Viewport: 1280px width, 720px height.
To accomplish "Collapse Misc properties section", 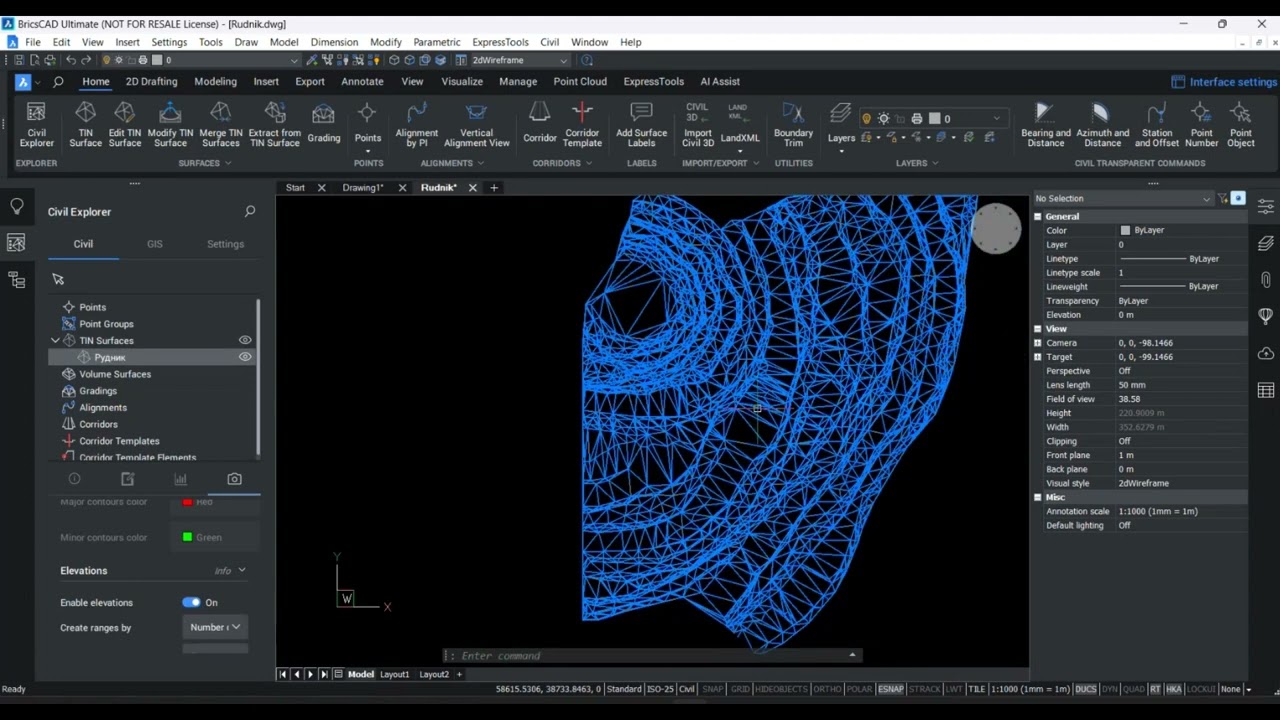I will pyautogui.click(x=1037, y=497).
